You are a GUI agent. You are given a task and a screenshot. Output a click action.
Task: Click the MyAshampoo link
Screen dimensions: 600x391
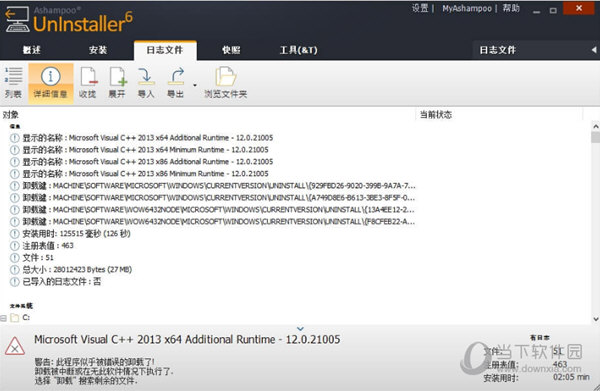tap(467, 8)
